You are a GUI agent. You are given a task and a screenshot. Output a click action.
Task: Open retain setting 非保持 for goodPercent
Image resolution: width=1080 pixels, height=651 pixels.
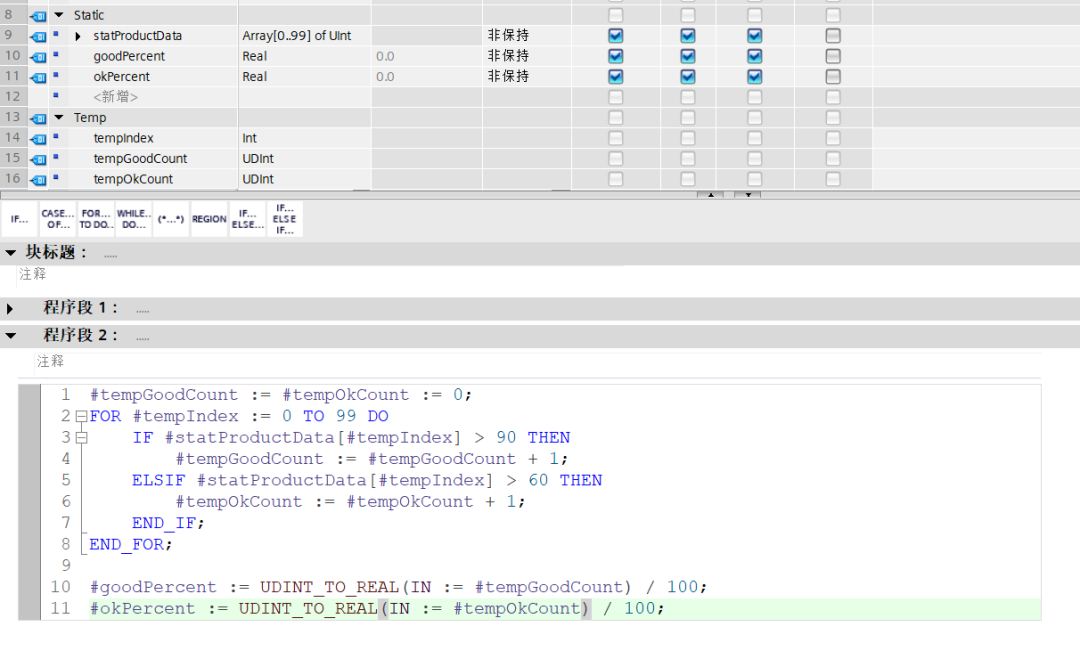(x=509, y=56)
